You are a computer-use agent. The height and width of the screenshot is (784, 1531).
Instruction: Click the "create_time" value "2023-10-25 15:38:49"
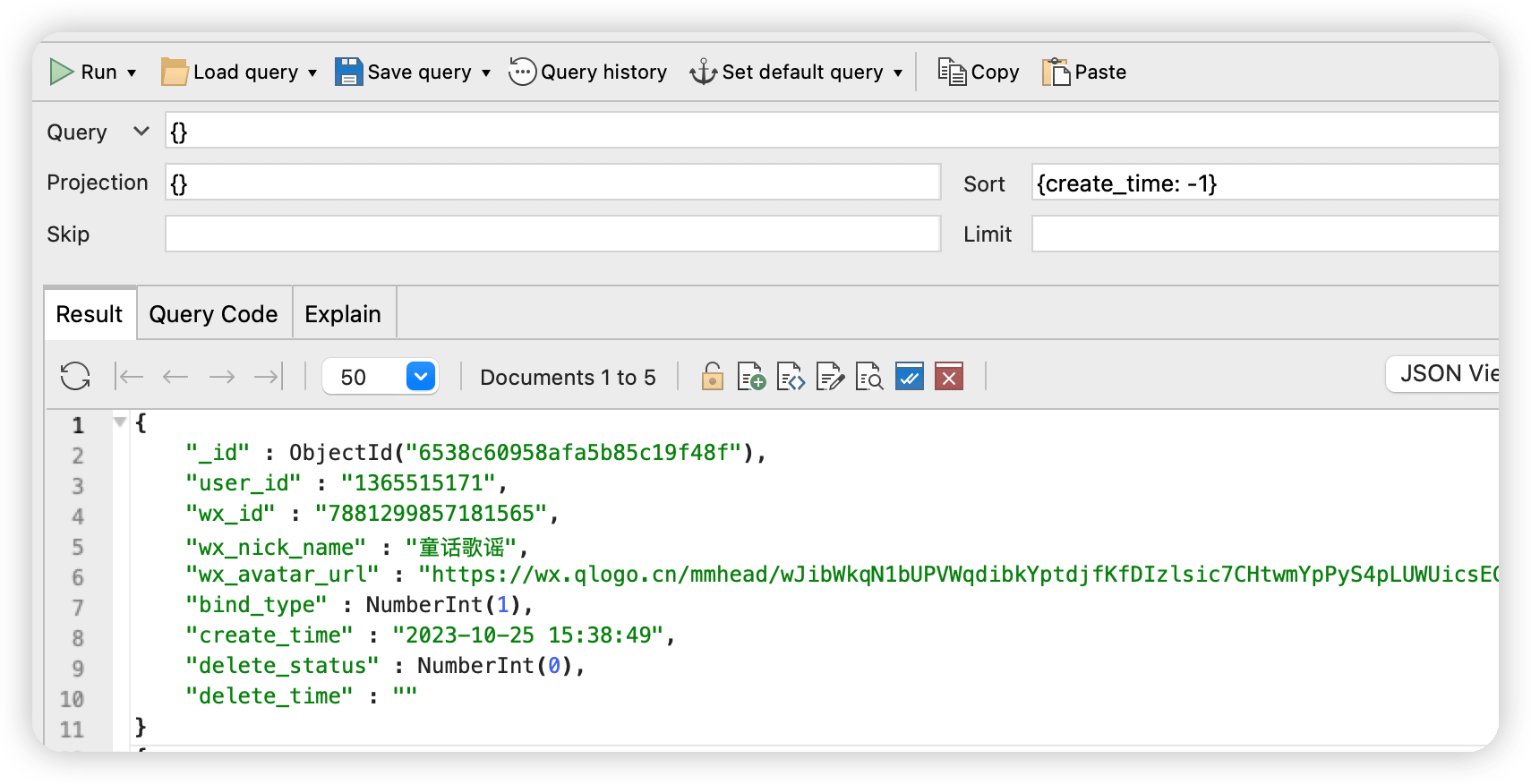(x=528, y=635)
